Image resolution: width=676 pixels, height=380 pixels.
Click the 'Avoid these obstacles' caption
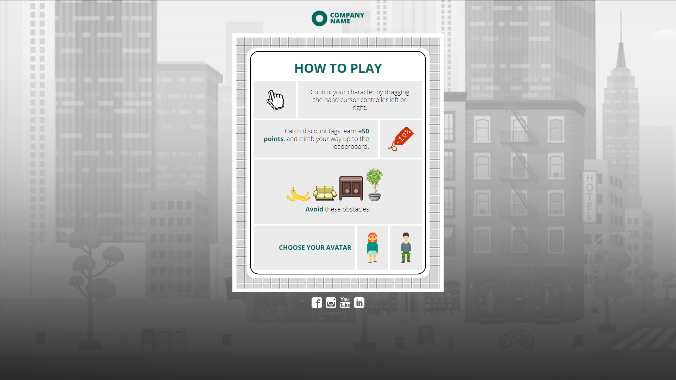tap(337, 209)
